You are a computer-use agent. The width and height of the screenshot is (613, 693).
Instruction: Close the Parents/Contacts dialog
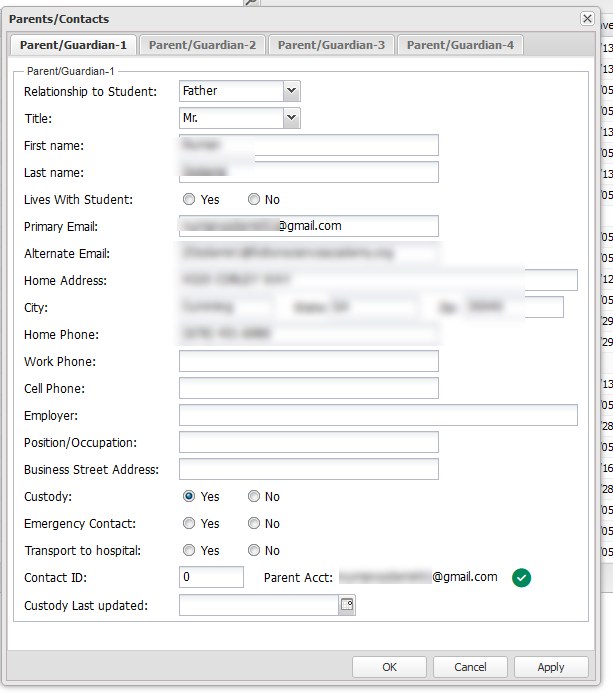tap(587, 18)
